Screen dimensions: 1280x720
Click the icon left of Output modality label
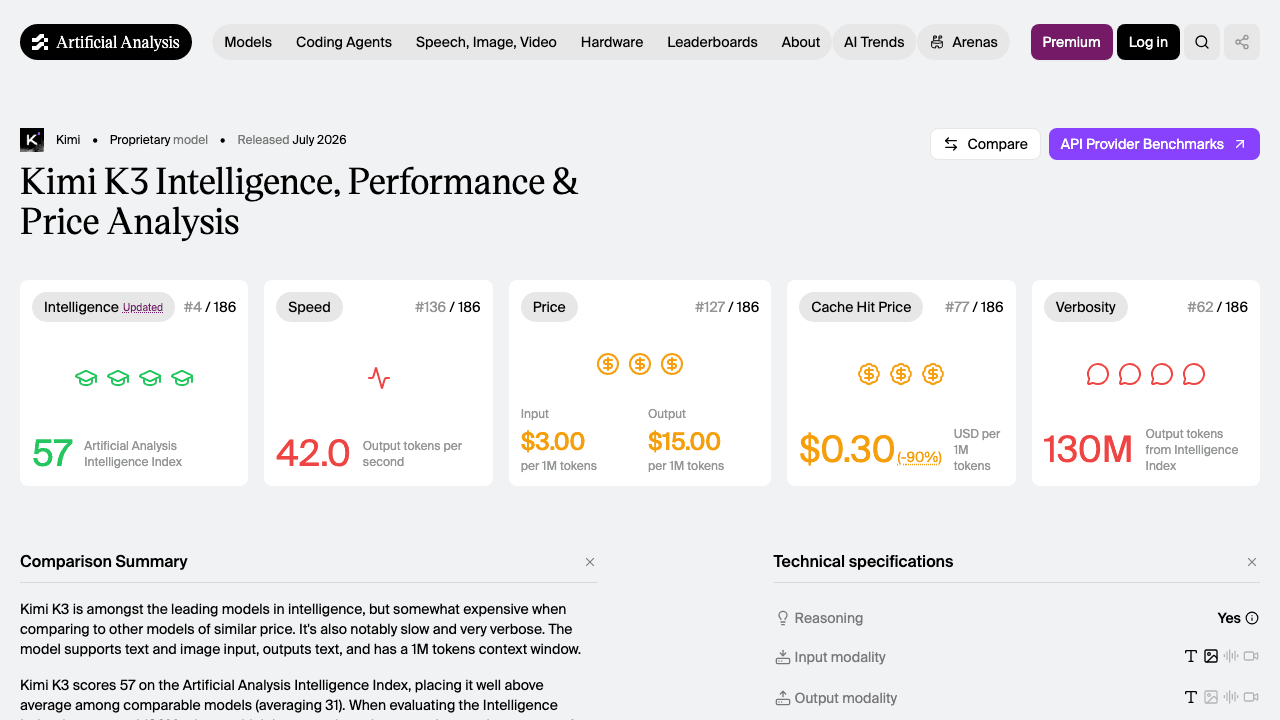click(x=783, y=698)
